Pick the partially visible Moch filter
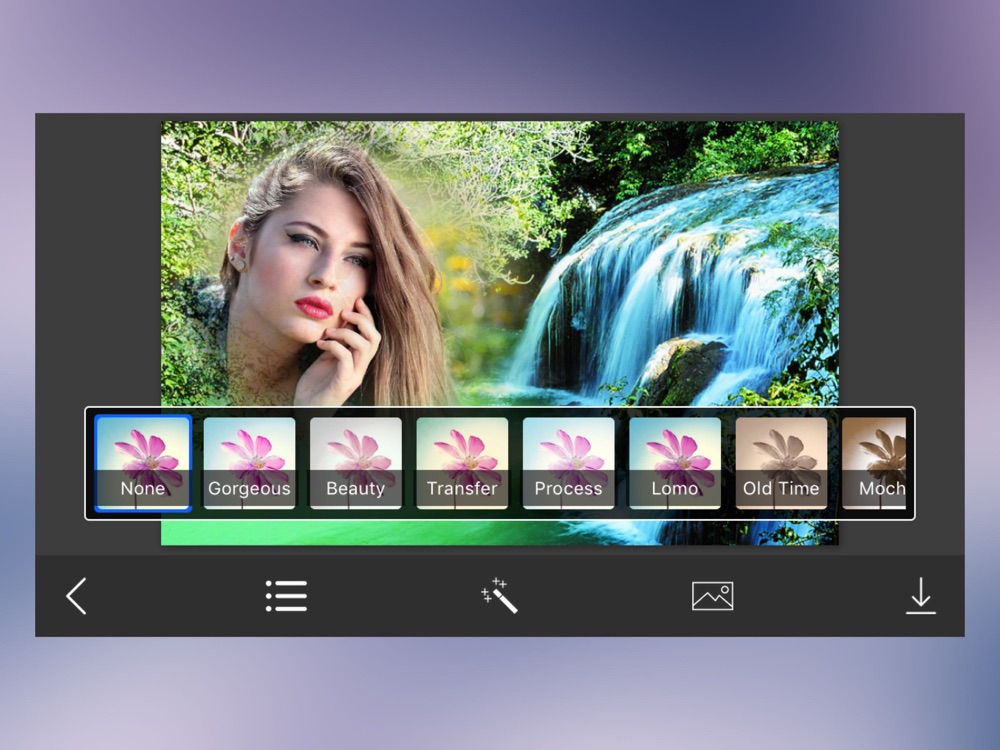The width and height of the screenshot is (1000, 750). (x=874, y=463)
